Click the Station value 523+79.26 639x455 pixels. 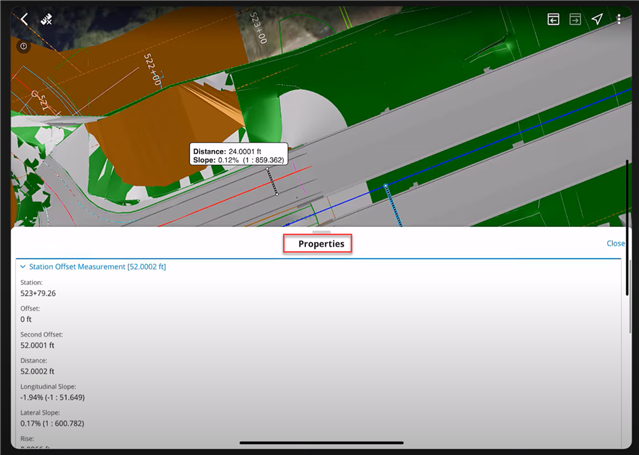click(x=38, y=294)
